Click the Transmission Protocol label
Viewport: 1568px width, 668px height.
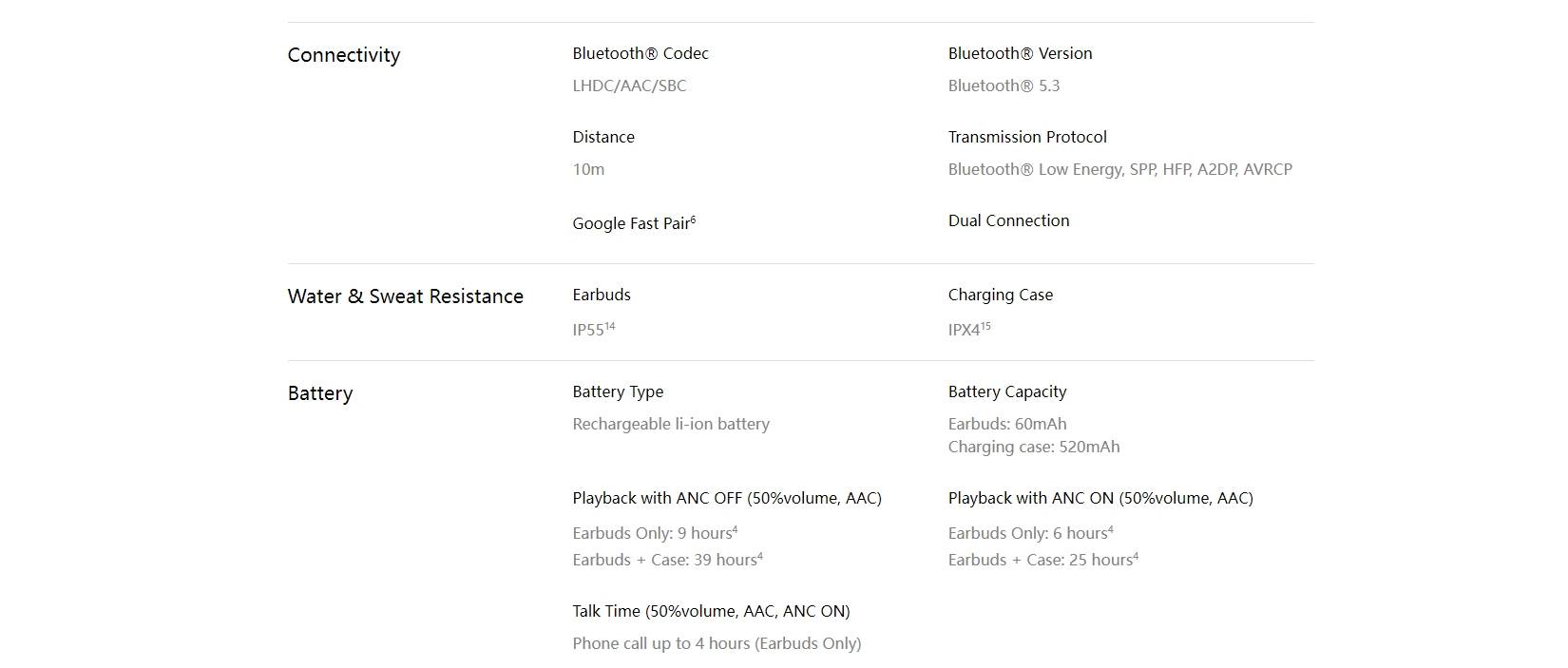(x=1027, y=137)
